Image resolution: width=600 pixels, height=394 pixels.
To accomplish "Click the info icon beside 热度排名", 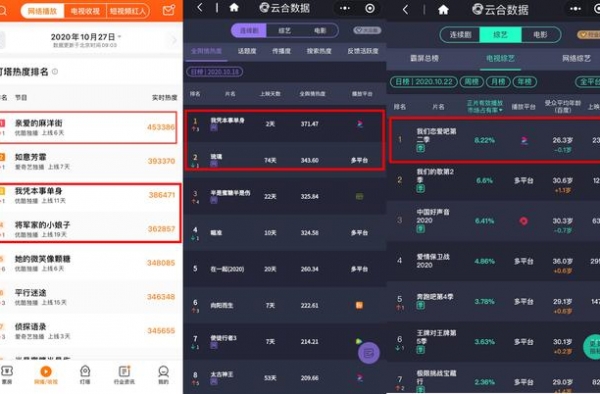I will click(55, 72).
